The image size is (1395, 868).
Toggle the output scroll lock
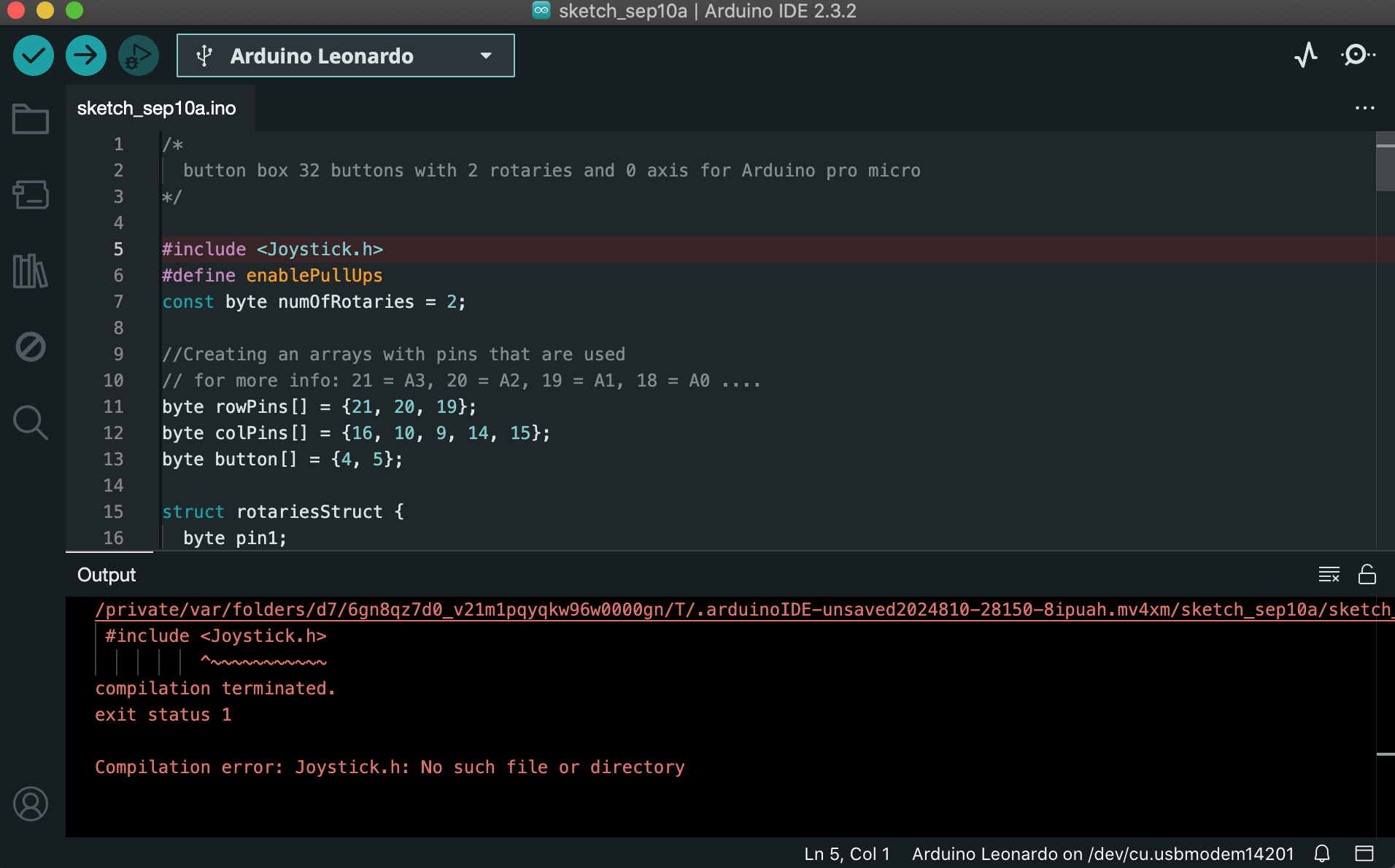(1367, 575)
